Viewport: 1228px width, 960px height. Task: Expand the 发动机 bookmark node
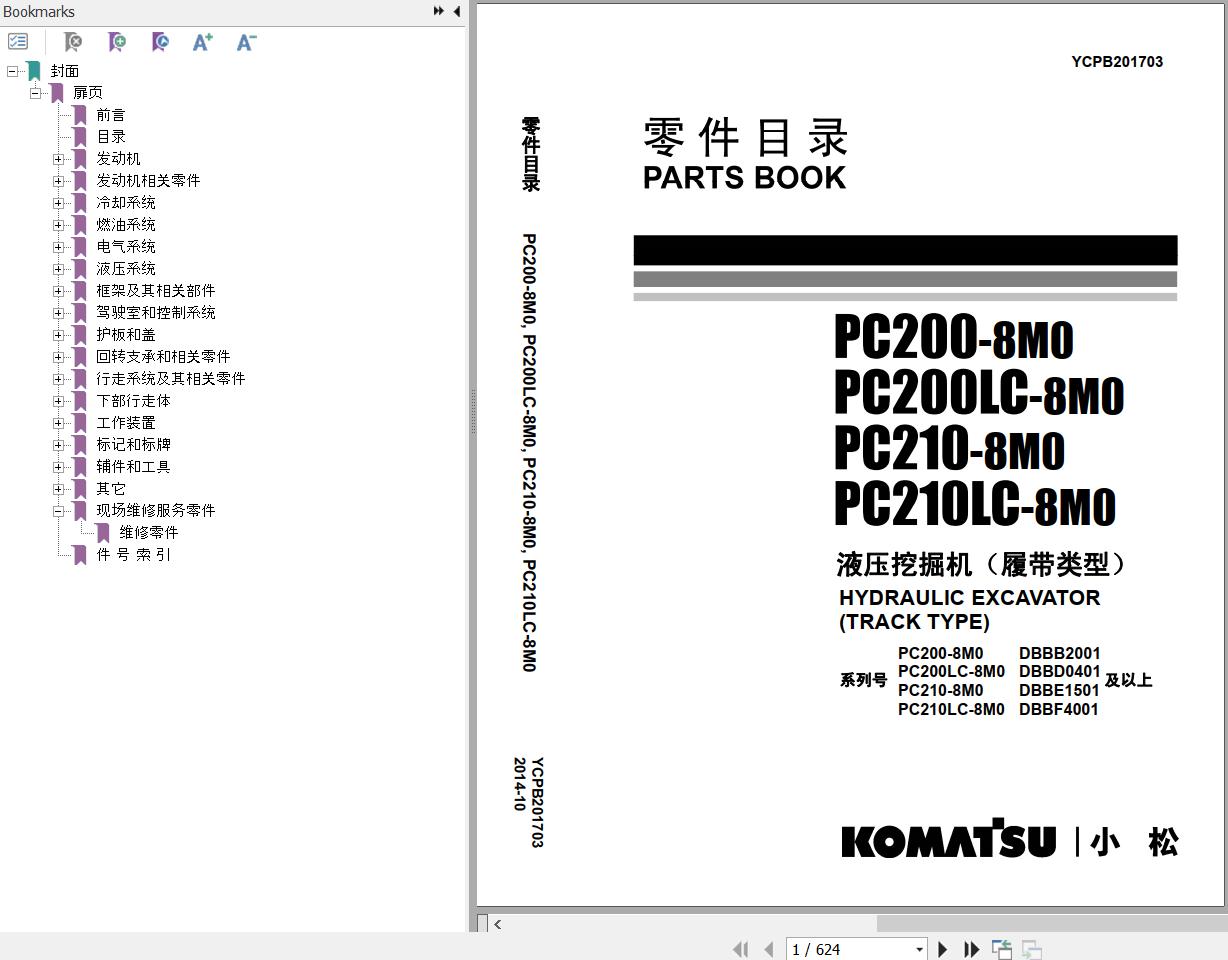(x=58, y=159)
